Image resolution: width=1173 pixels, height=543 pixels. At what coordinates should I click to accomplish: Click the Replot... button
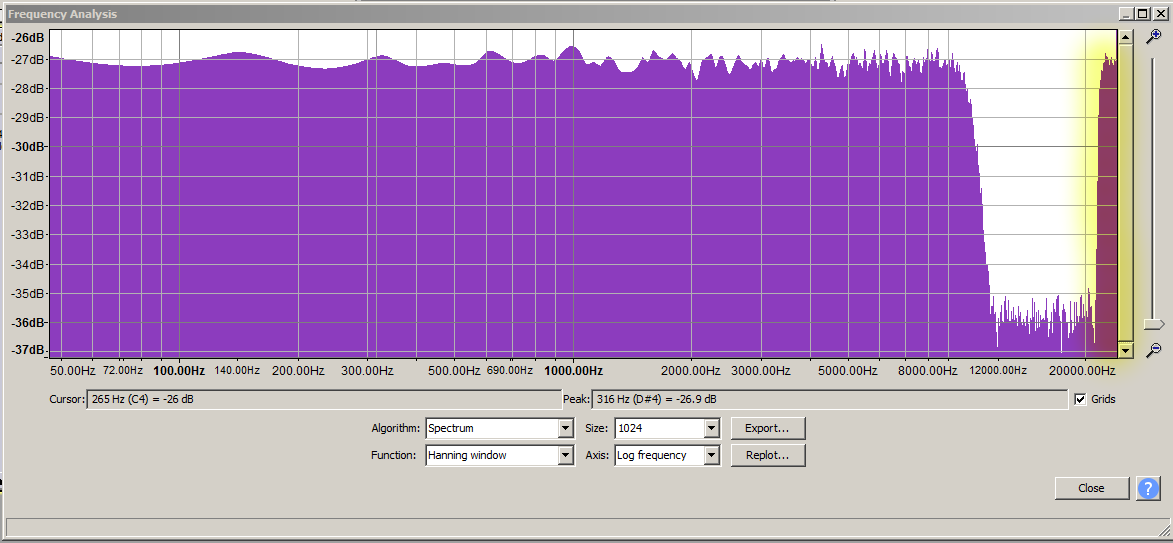coord(768,455)
